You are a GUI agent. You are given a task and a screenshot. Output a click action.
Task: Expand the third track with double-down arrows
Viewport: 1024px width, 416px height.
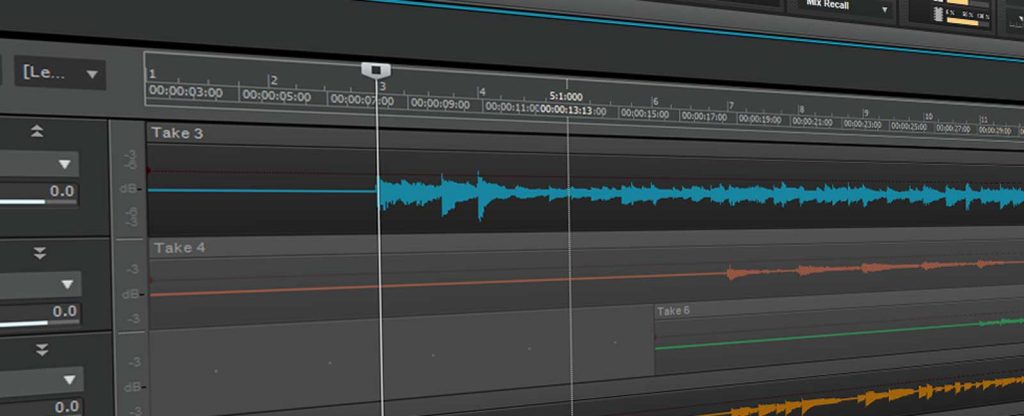coord(42,349)
